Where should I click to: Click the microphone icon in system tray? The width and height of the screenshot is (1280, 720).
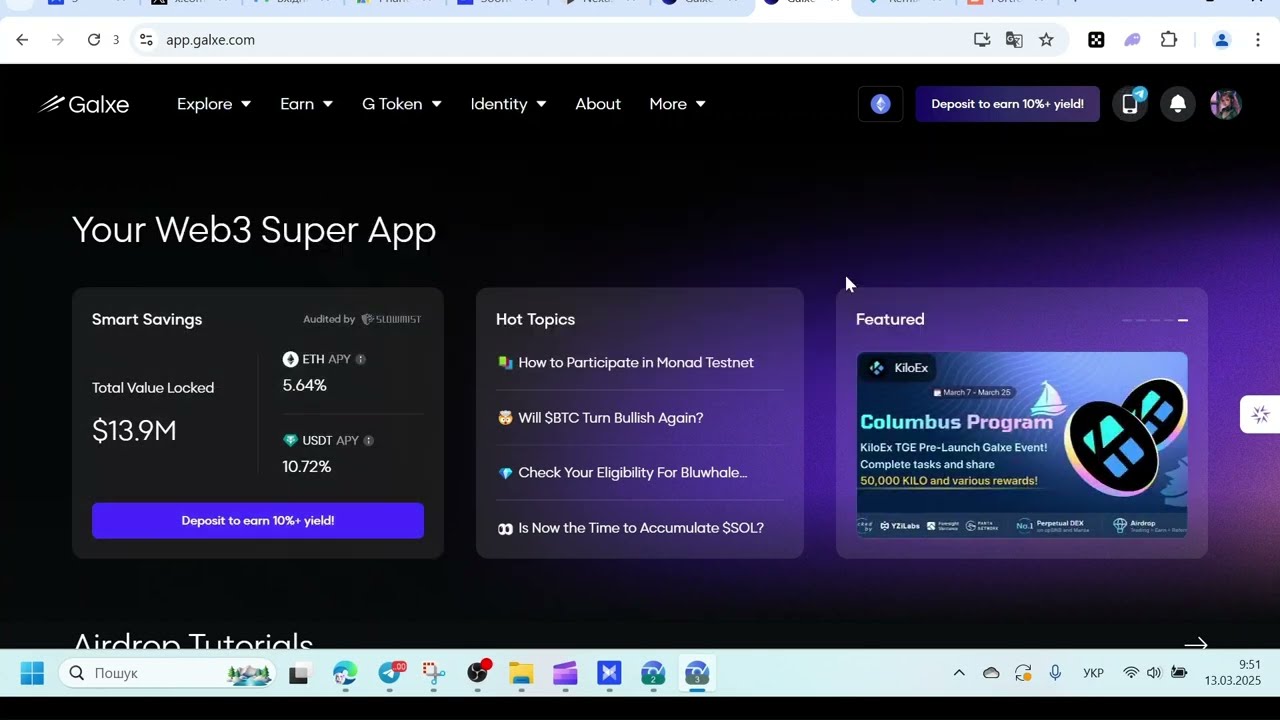click(1055, 673)
